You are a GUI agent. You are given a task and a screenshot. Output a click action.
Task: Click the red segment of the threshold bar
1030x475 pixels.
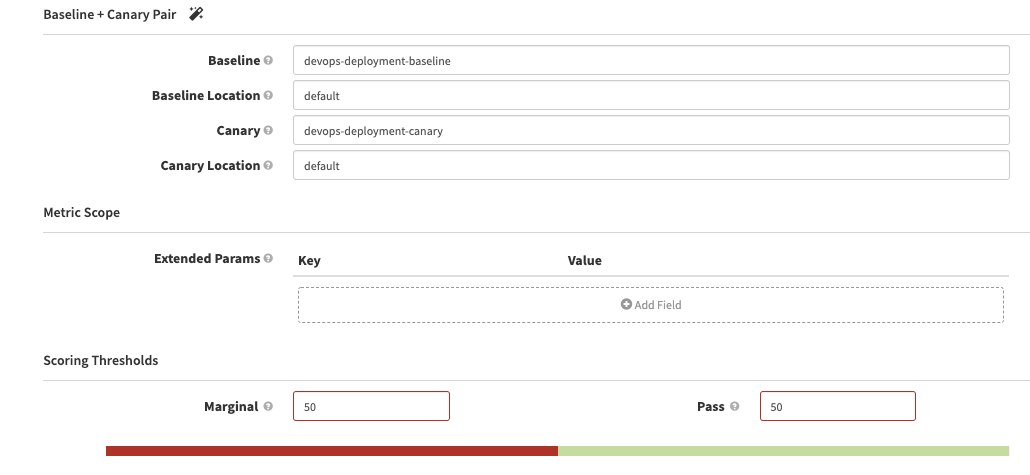331,451
